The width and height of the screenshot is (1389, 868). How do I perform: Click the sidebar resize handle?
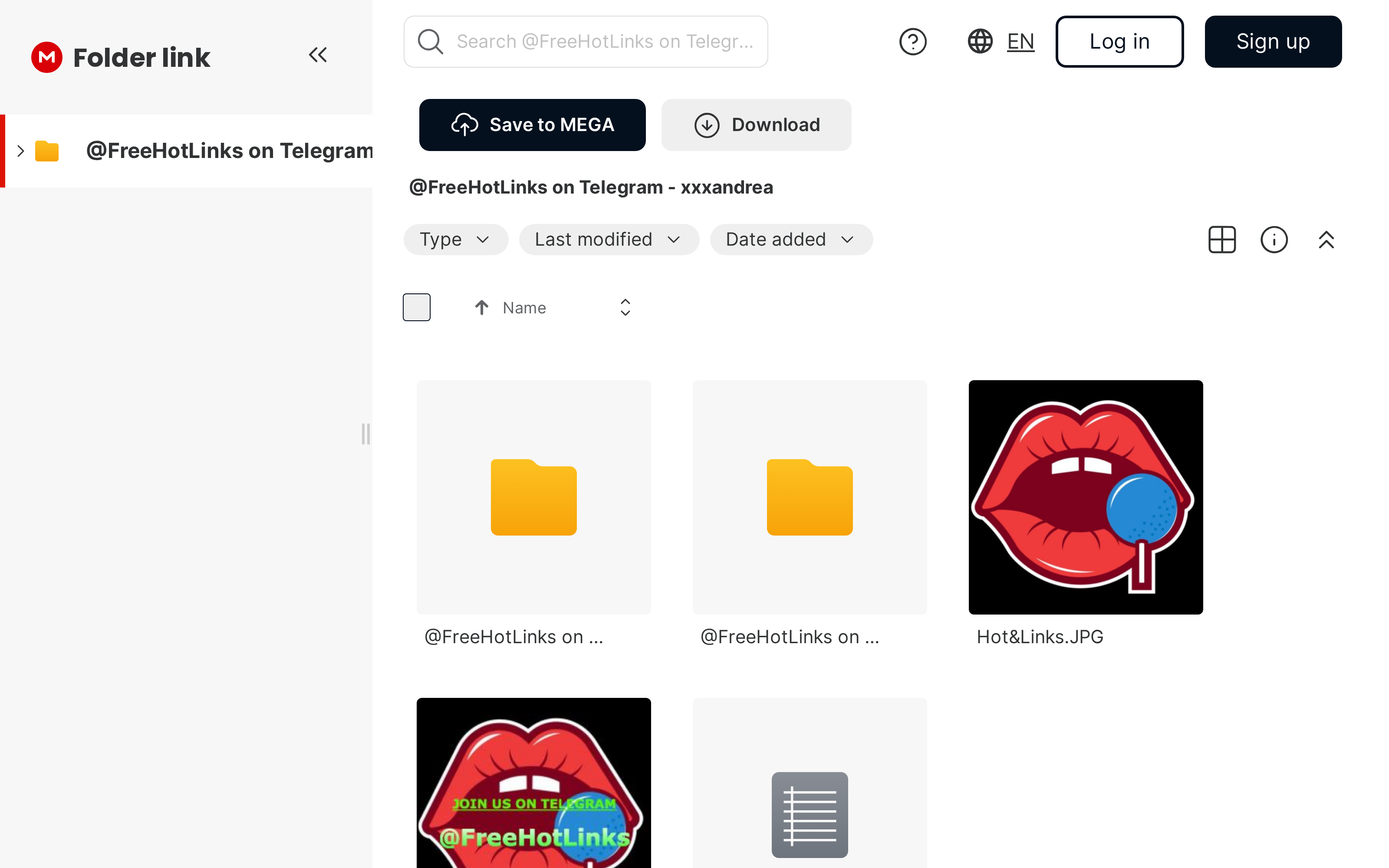tap(365, 434)
